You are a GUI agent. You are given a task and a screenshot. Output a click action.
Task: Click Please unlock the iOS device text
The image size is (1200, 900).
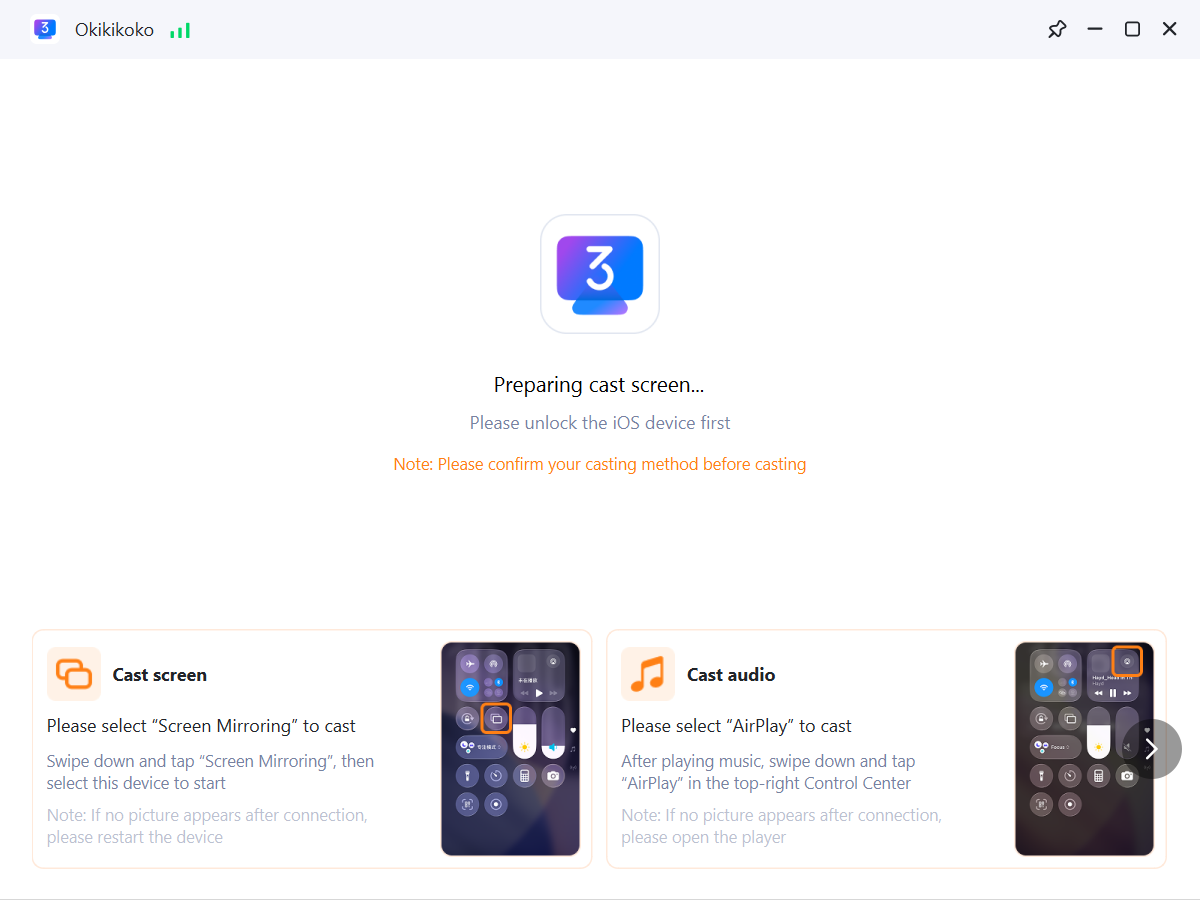point(600,423)
